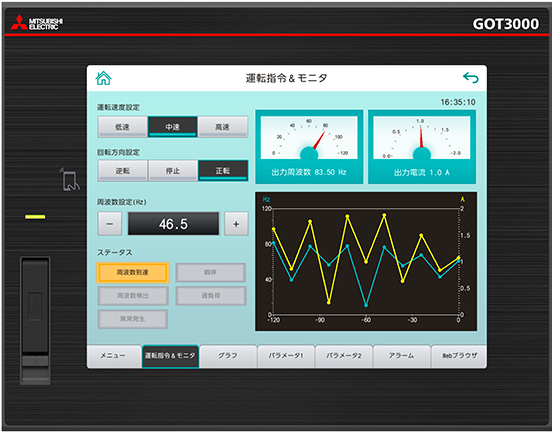Viewport: 553px width, 433px height.
Task: Tap the ステータス label
Action: click(115, 252)
